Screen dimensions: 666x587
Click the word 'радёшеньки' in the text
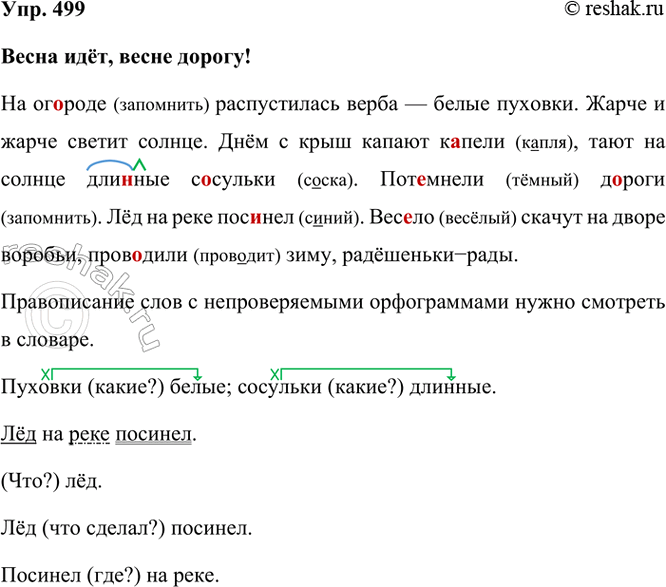click(x=416, y=257)
